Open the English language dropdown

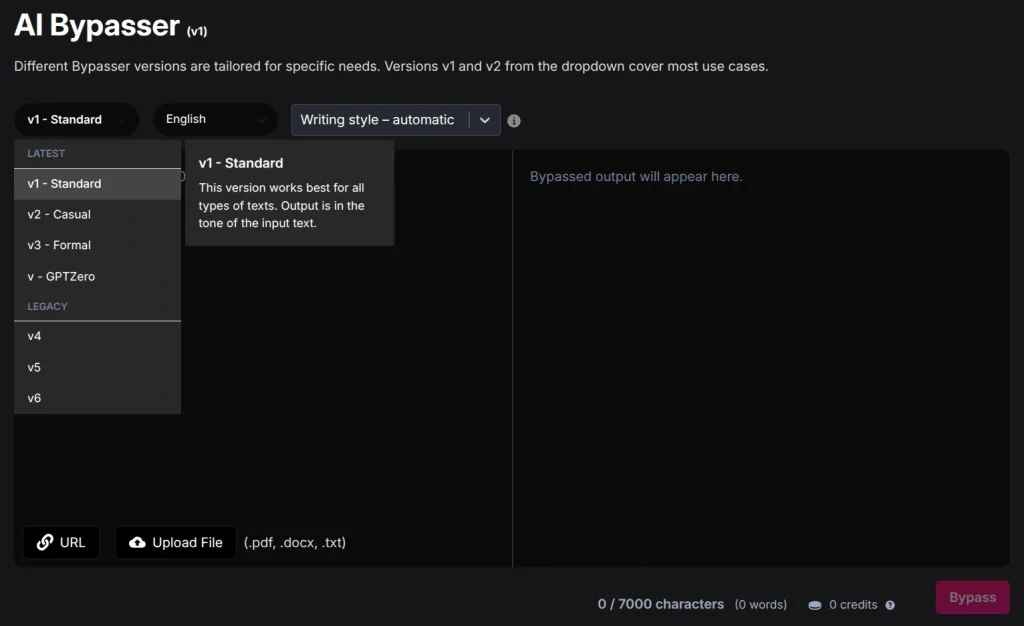pyautogui.click(x=215, y=120)
